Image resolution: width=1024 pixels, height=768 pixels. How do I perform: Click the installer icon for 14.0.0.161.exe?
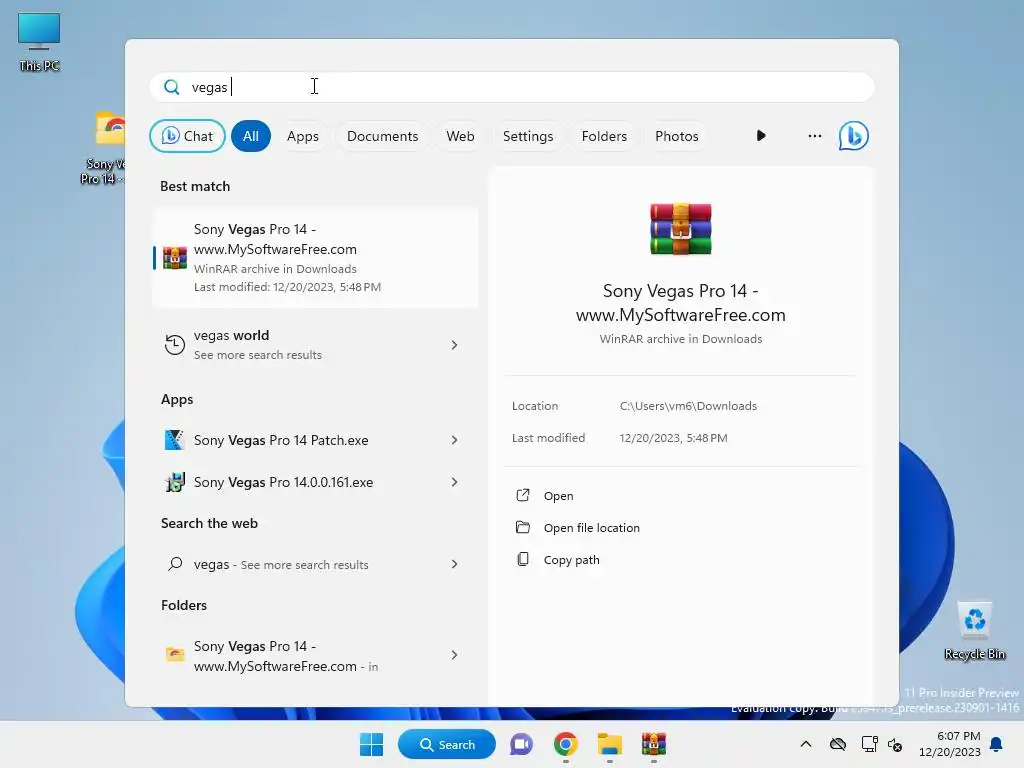point(174,482)
